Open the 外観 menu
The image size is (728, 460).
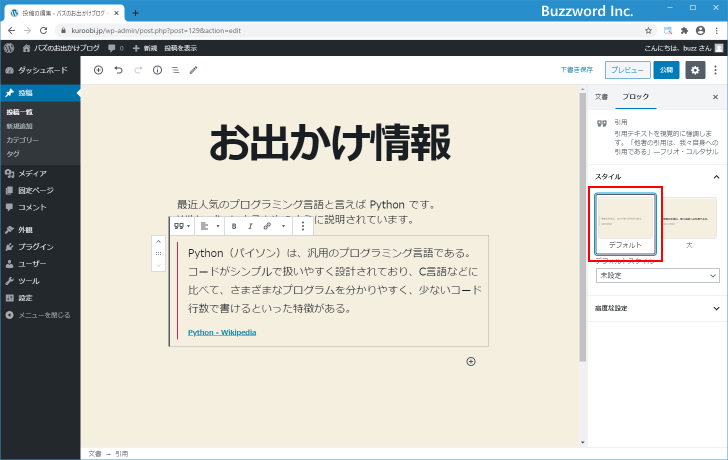point(40,230)
